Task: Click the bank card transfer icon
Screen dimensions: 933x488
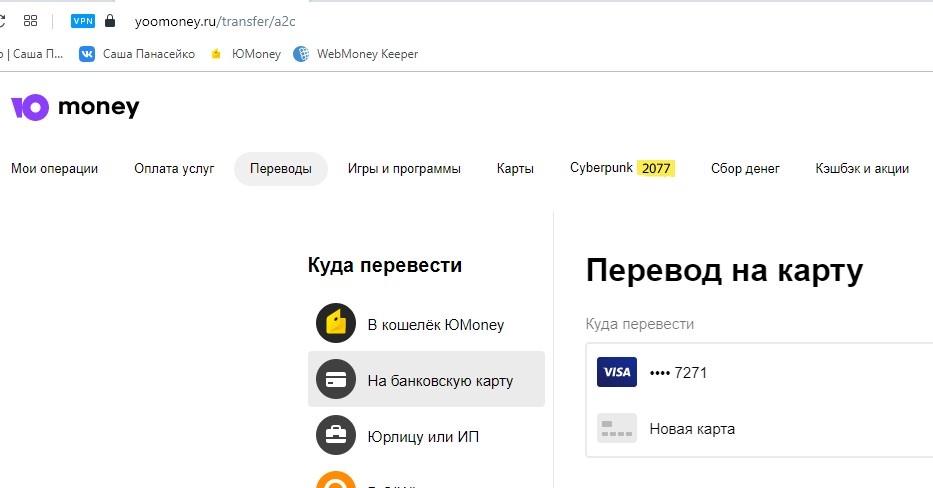Action: point(336,379)
